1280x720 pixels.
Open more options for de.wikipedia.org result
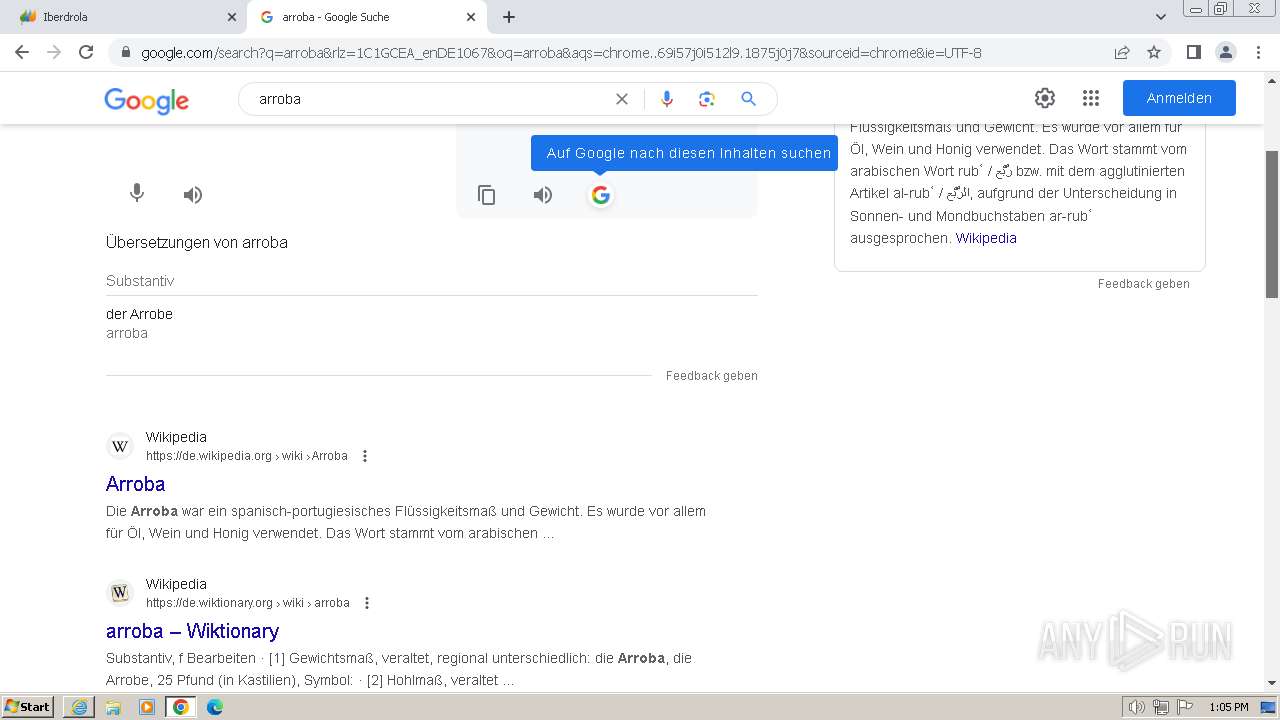click(365, 456)
